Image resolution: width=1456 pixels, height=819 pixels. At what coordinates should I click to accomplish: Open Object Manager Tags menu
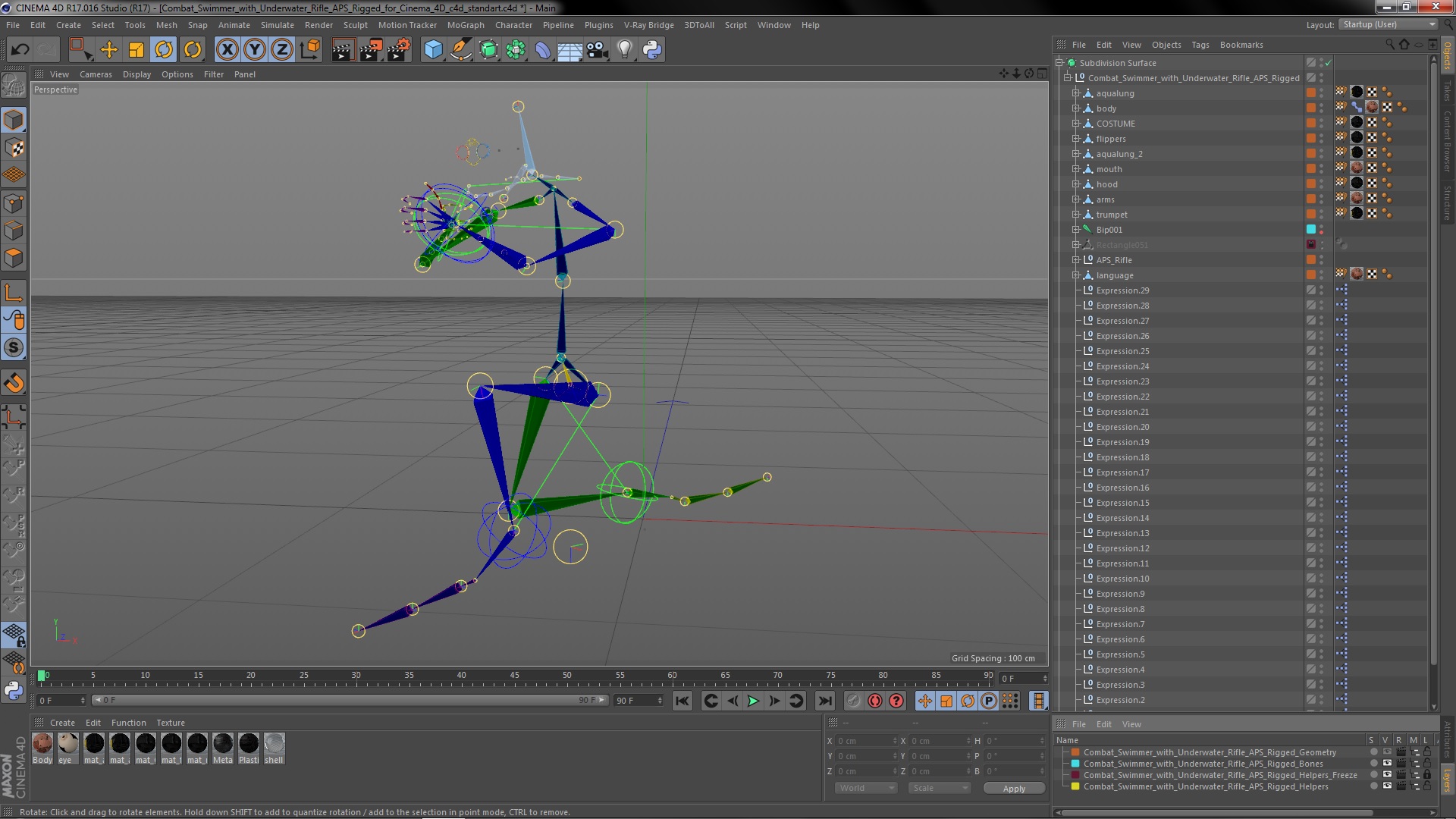click(1200, 45)
